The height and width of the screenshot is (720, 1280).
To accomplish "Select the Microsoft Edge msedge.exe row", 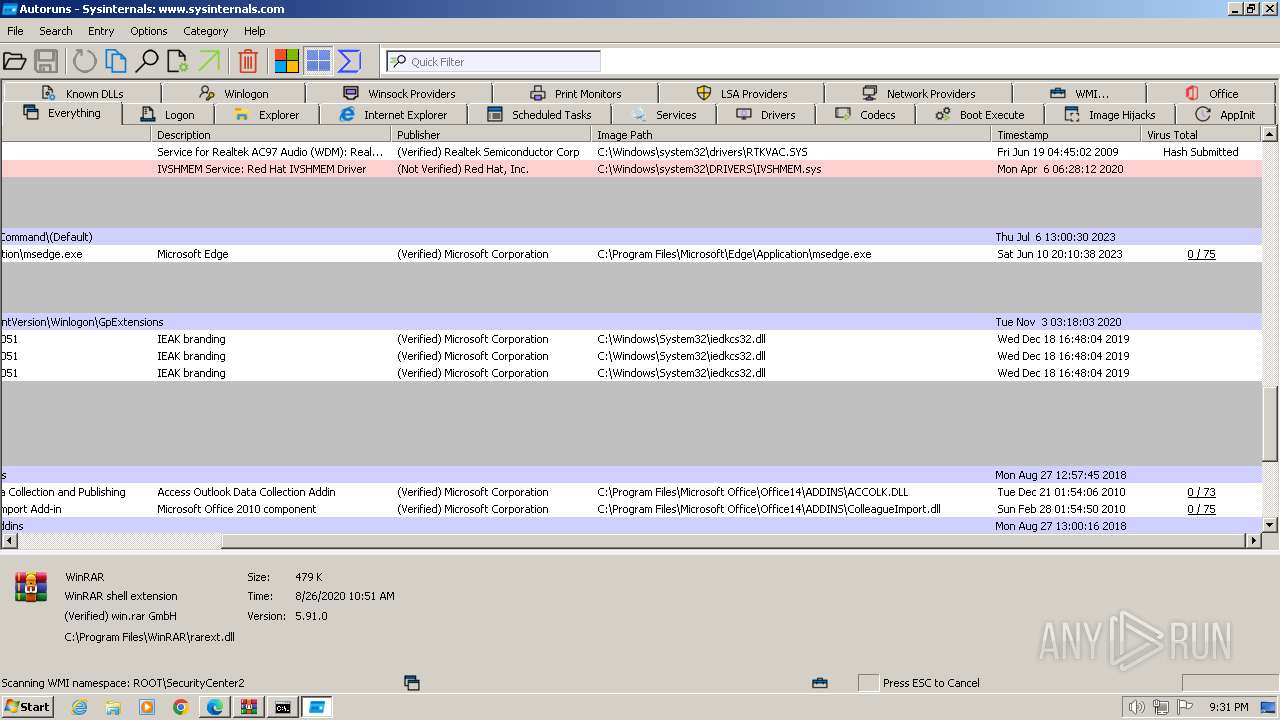I will point(631,254).
